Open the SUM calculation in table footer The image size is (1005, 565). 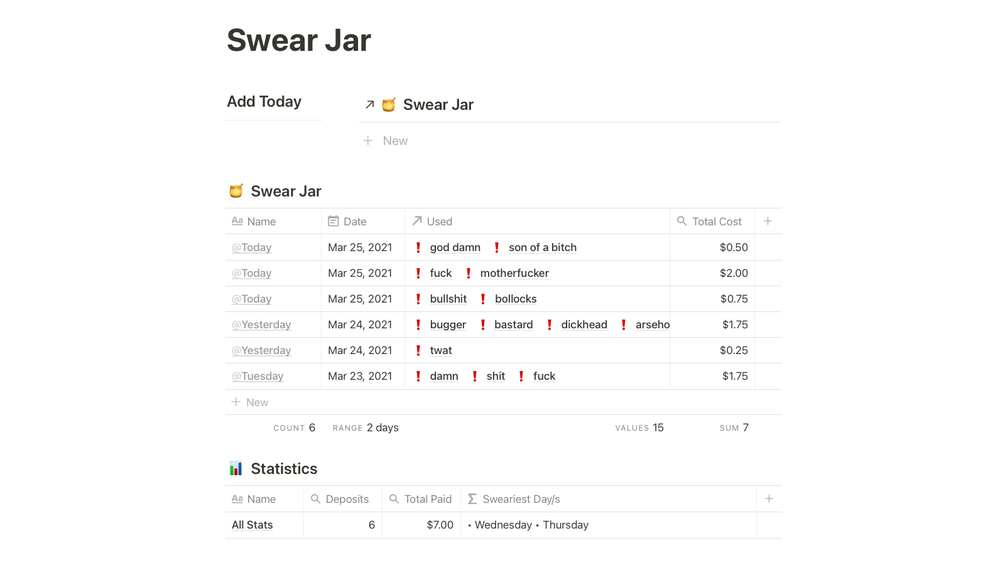click(x=734, y=428)
